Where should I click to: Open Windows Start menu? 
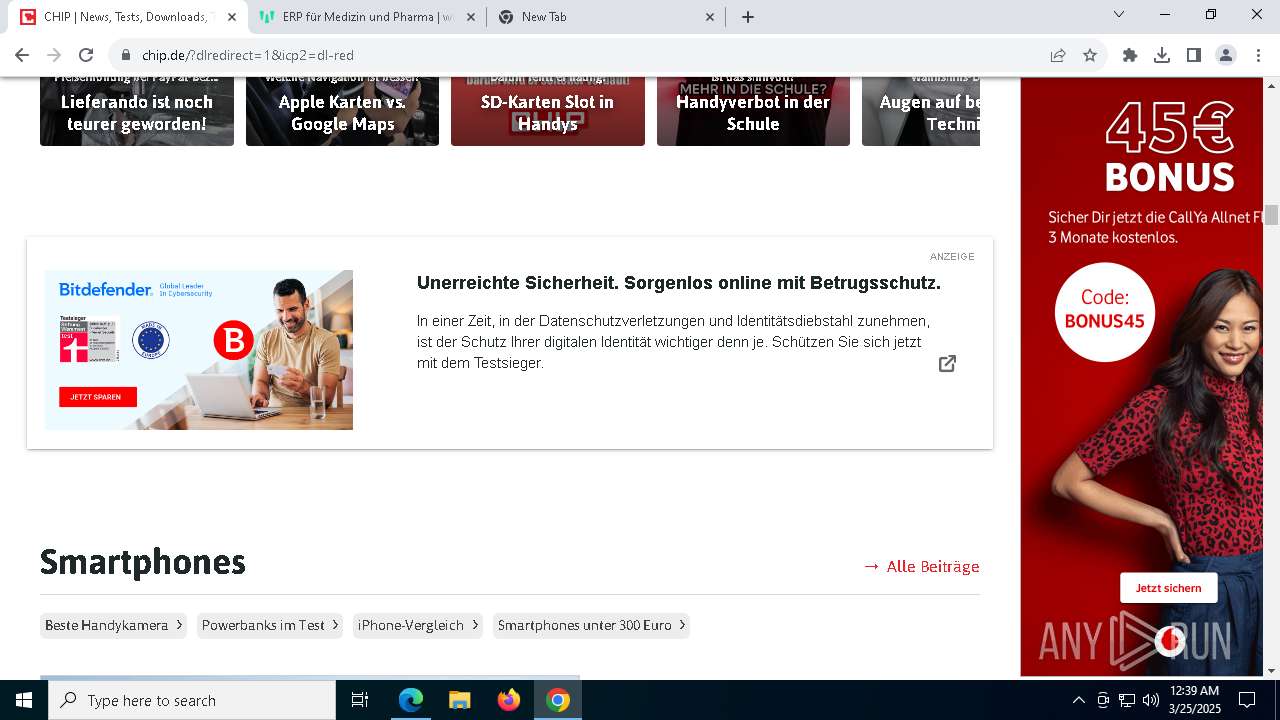[x=24, y=700]
